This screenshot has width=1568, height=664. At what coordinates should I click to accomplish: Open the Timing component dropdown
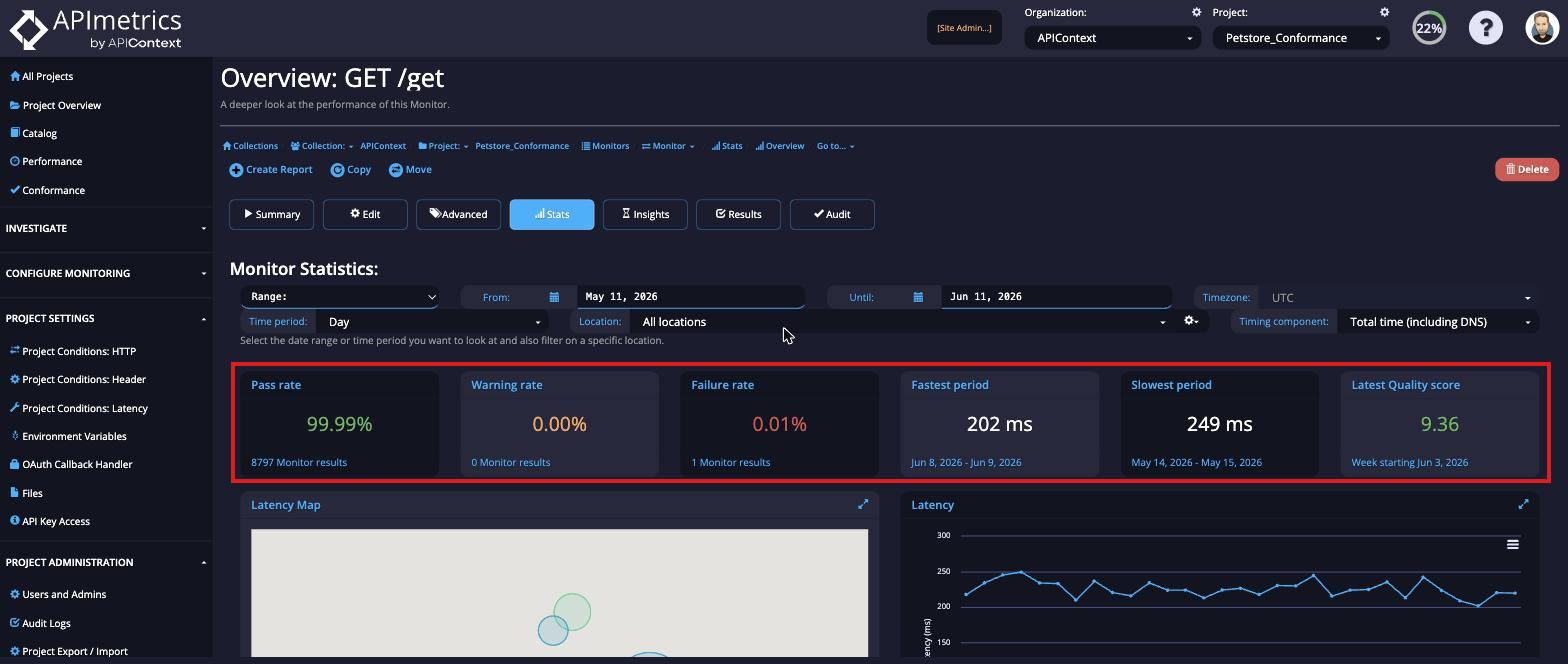(1438, 322)
